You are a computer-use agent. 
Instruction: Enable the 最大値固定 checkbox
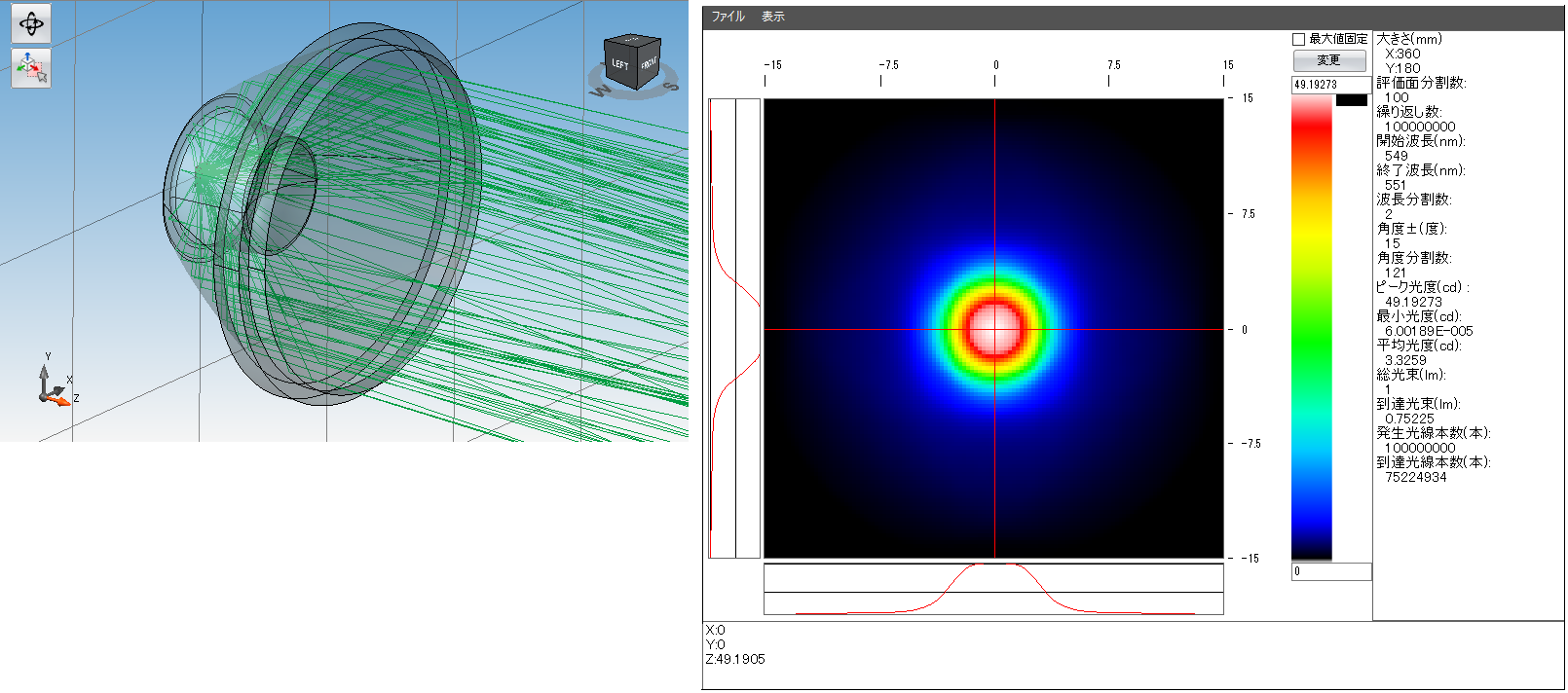coord(1298,39)
